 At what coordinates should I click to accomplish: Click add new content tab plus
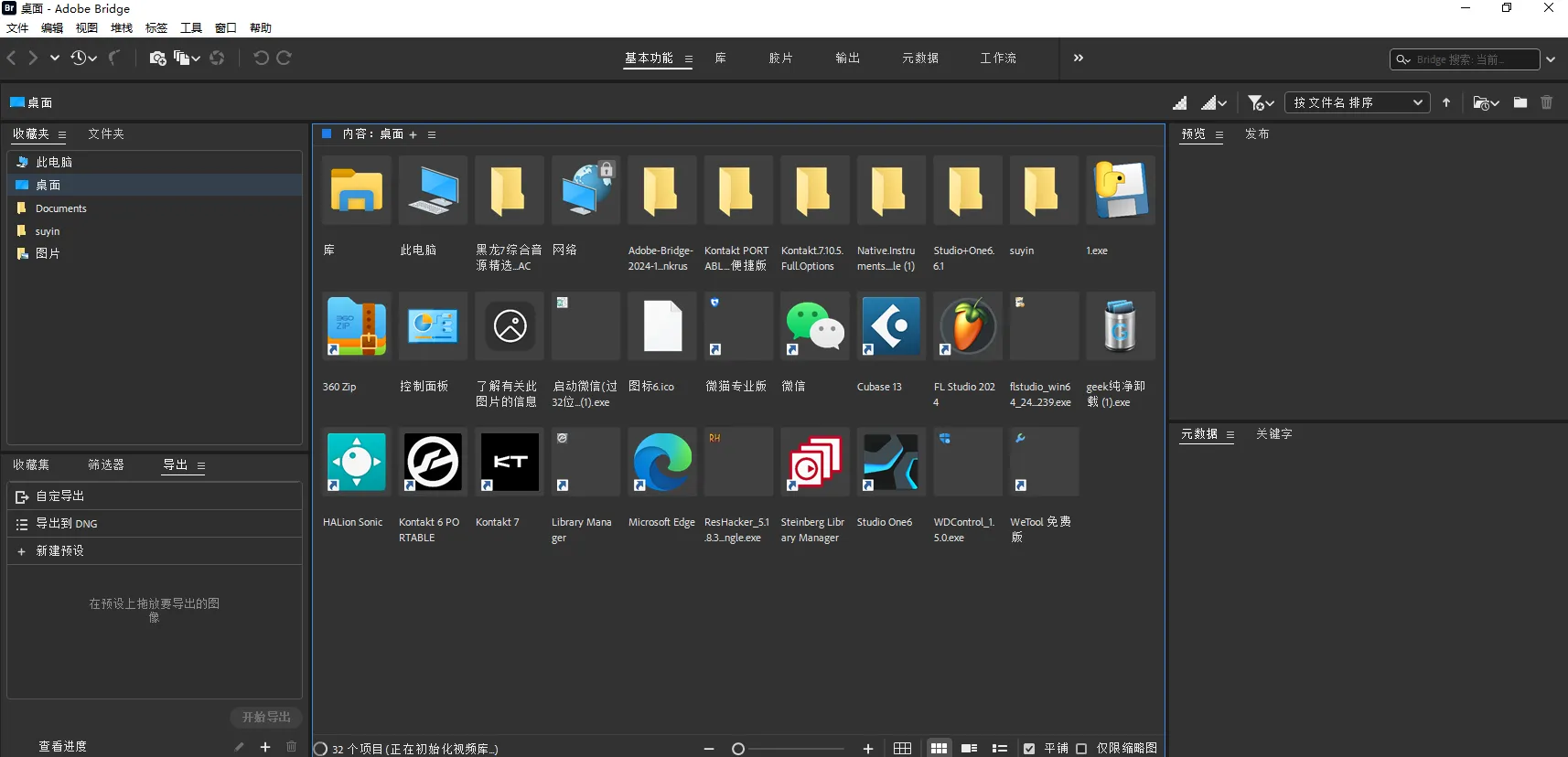point(413,134)
